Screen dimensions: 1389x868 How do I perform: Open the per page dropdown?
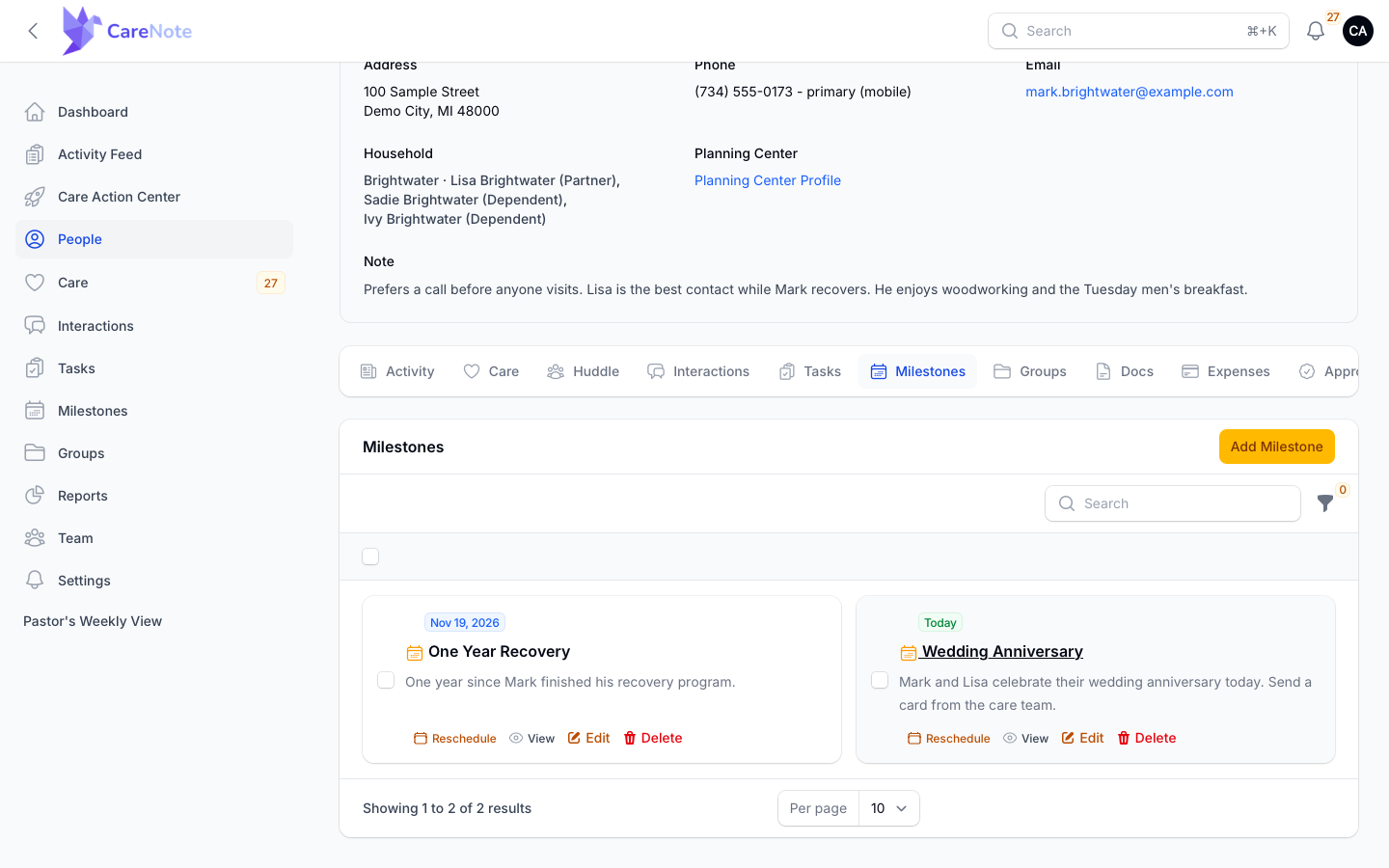(888, 808)
